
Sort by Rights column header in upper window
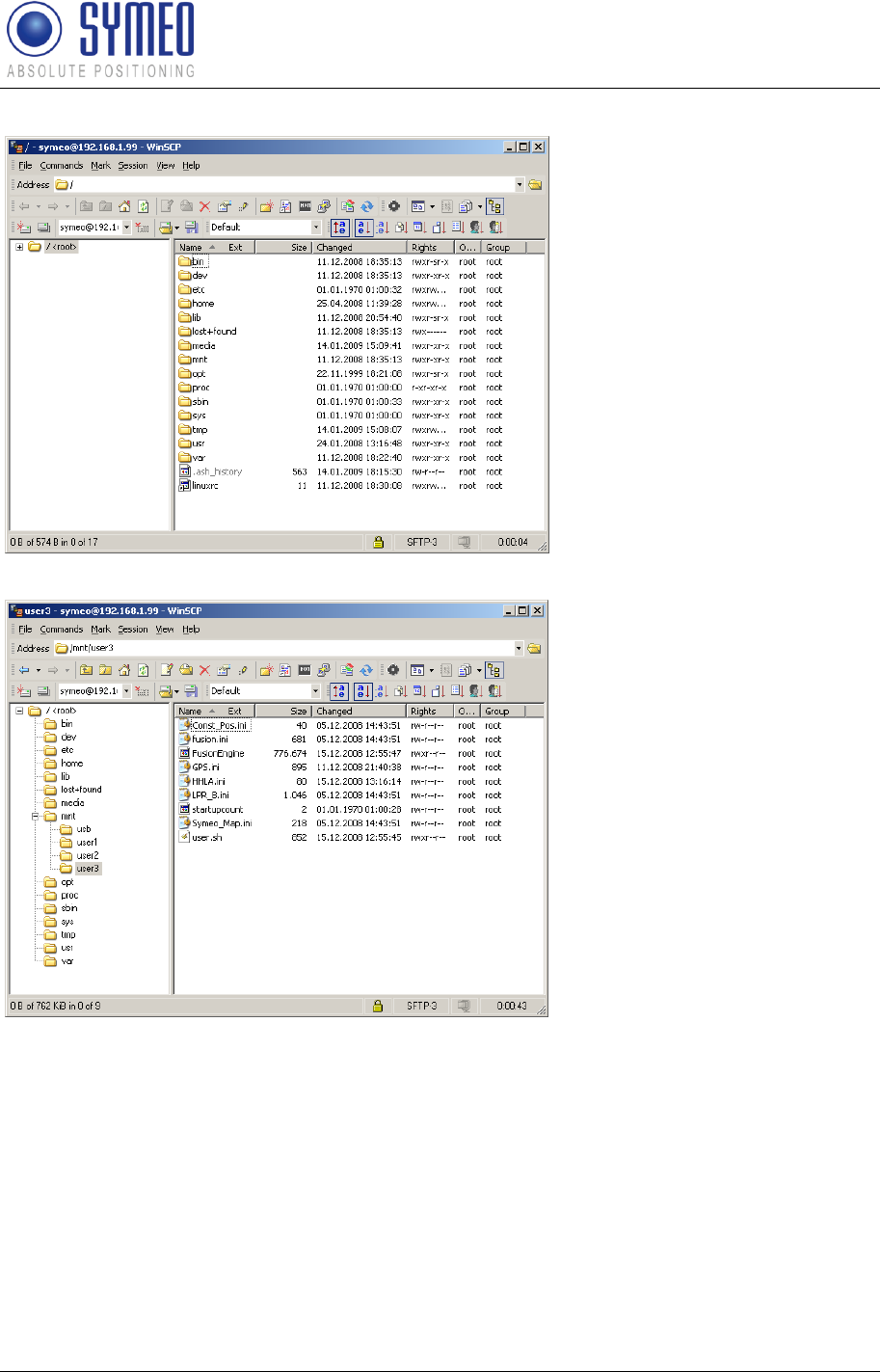(x=431, y=248)
